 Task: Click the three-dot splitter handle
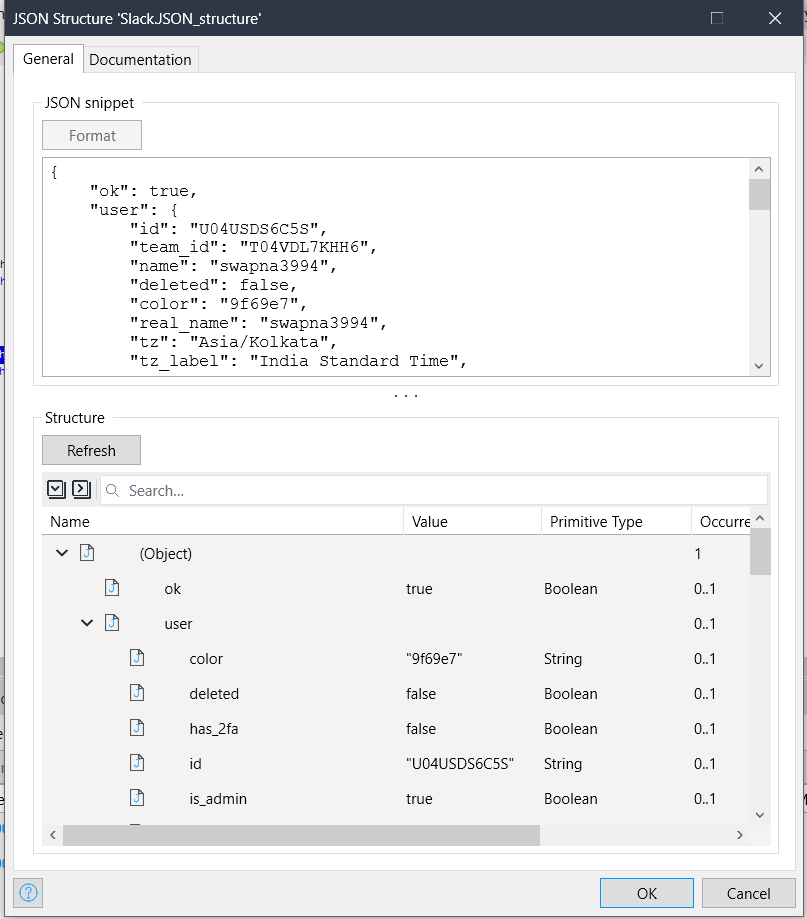click(x=406, y=396)
